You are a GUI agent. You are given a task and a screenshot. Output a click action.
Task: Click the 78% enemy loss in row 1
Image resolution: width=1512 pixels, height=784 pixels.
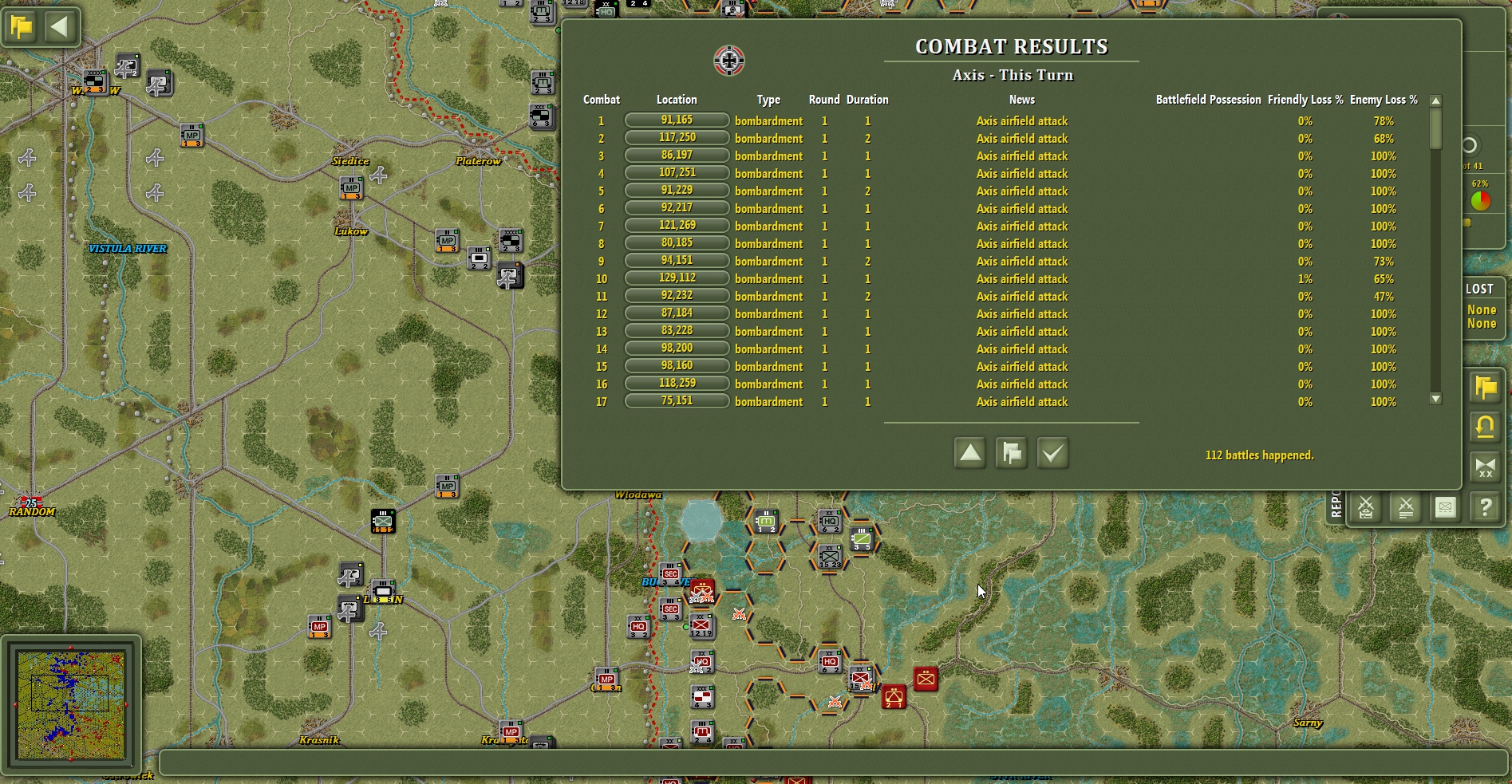click(1384, 121)
